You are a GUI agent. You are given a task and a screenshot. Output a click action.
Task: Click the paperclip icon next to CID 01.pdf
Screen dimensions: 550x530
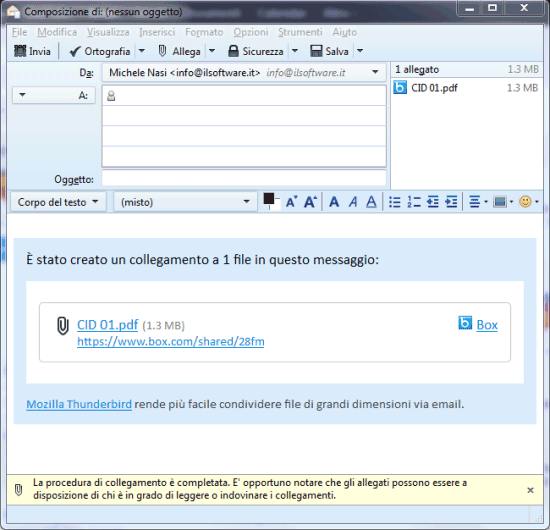pyautogui.click(x=63, y=326)
